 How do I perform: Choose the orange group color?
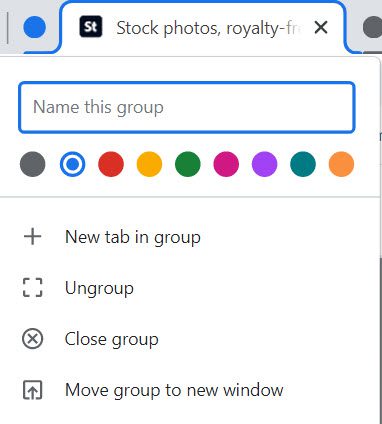click(341, 164)
